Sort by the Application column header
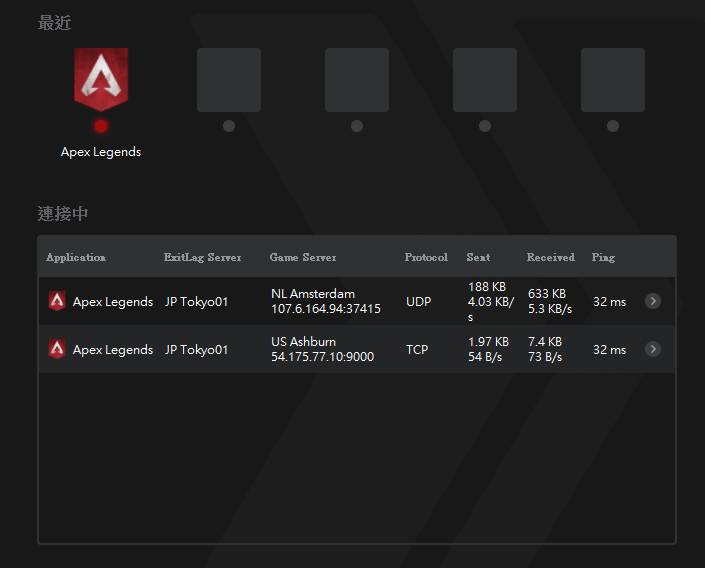Viewport: 705px width, 568px height. [76, 257]
